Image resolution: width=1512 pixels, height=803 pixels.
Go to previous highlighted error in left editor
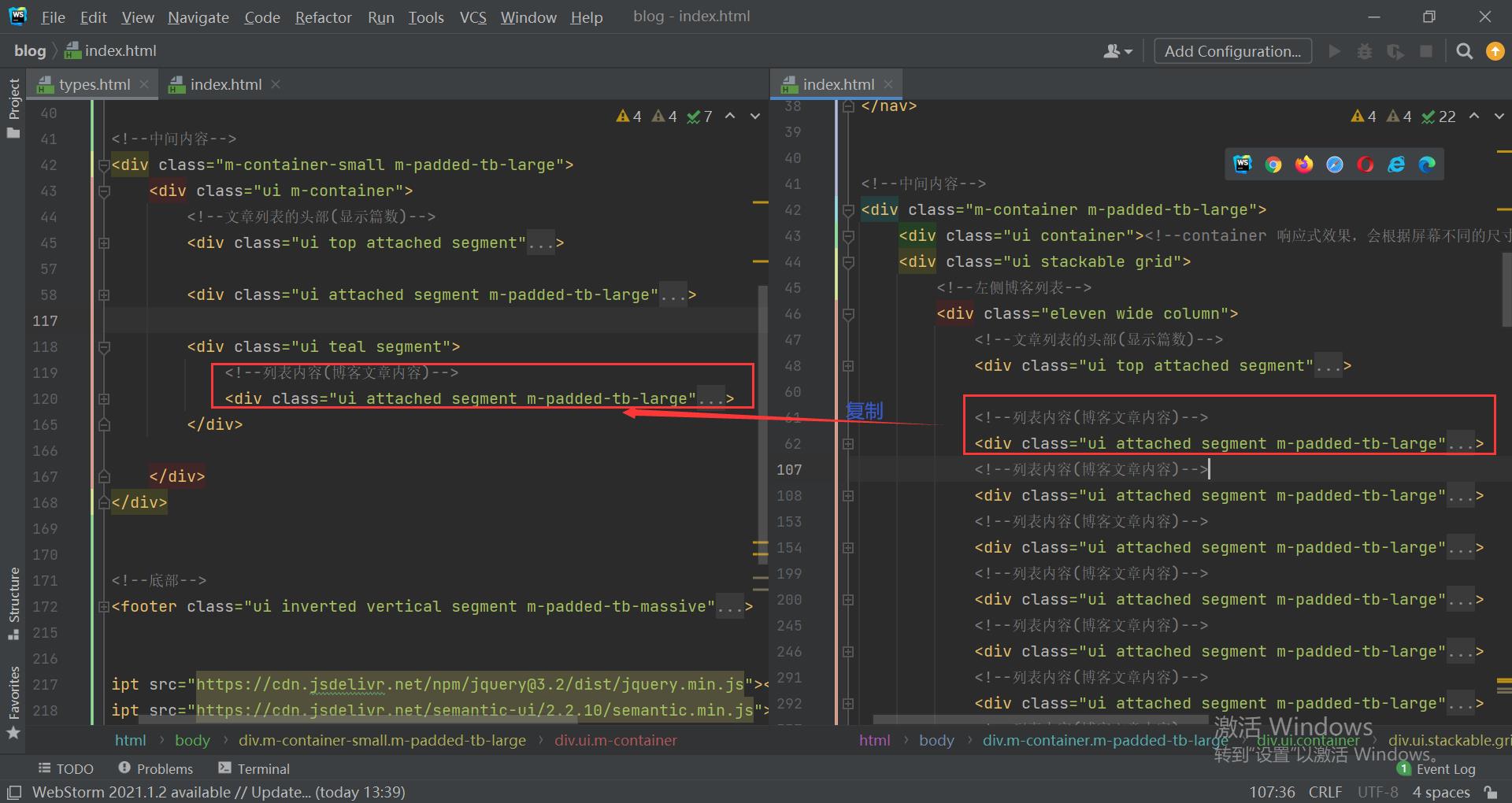tap(730, 117)
